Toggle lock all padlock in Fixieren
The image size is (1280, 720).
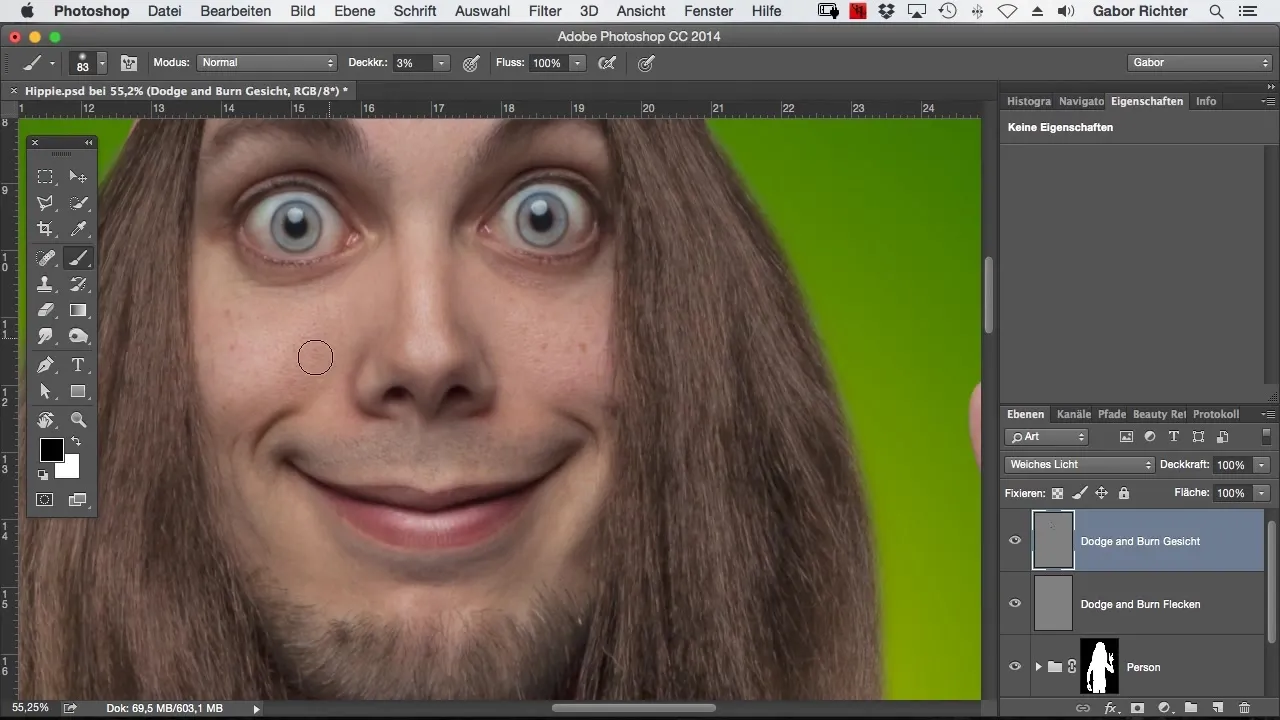point(1123,493)
